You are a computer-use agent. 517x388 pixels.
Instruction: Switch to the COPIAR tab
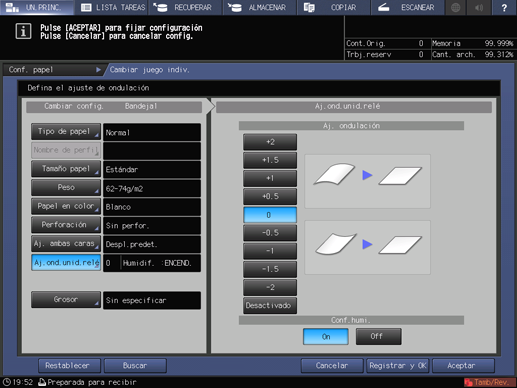tap(334, 7)
